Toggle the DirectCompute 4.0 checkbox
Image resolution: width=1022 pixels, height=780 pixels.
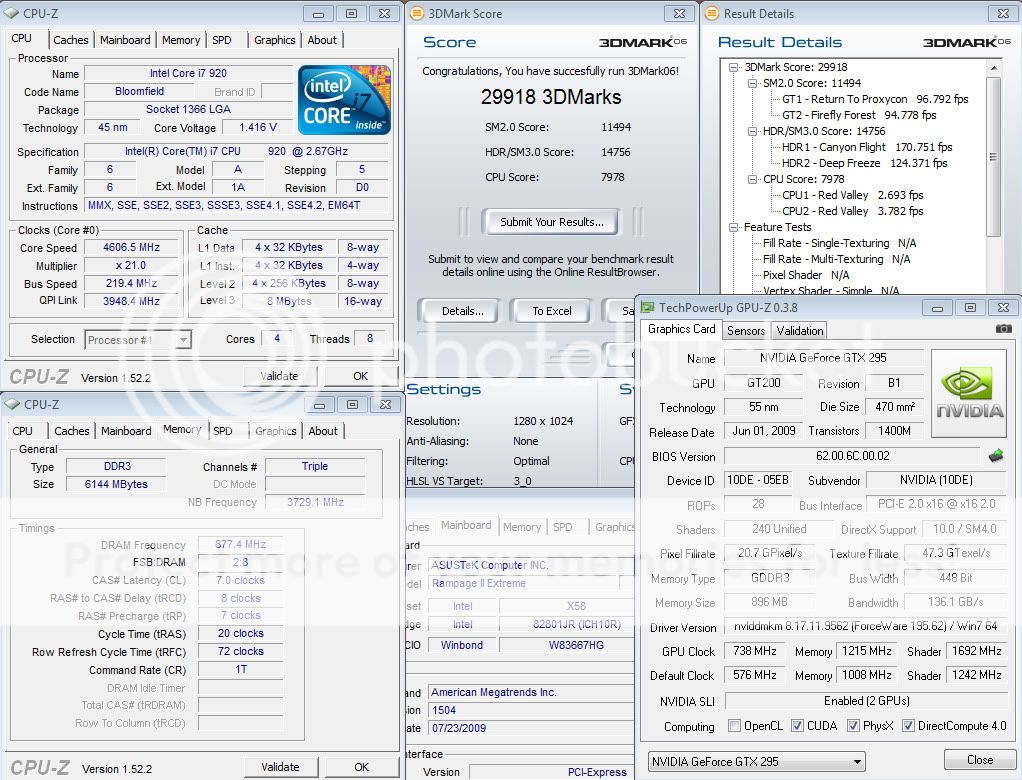pos(908,725)
